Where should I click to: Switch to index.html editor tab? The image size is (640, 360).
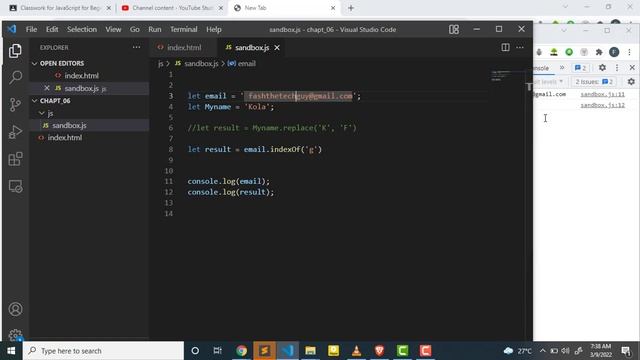pos(184,48)
